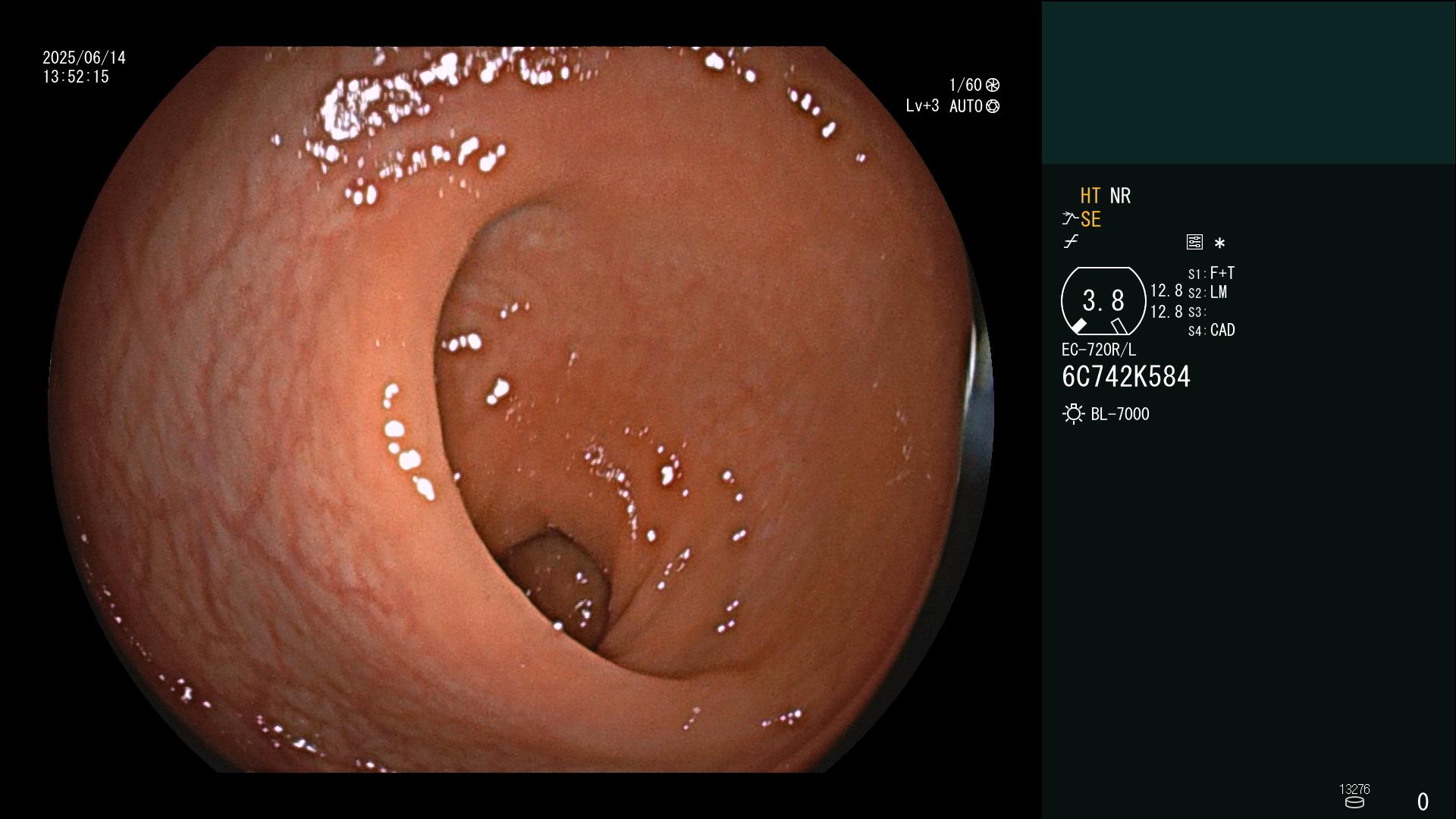
Task: Click the settings sliders icon
Action: 1194,242
